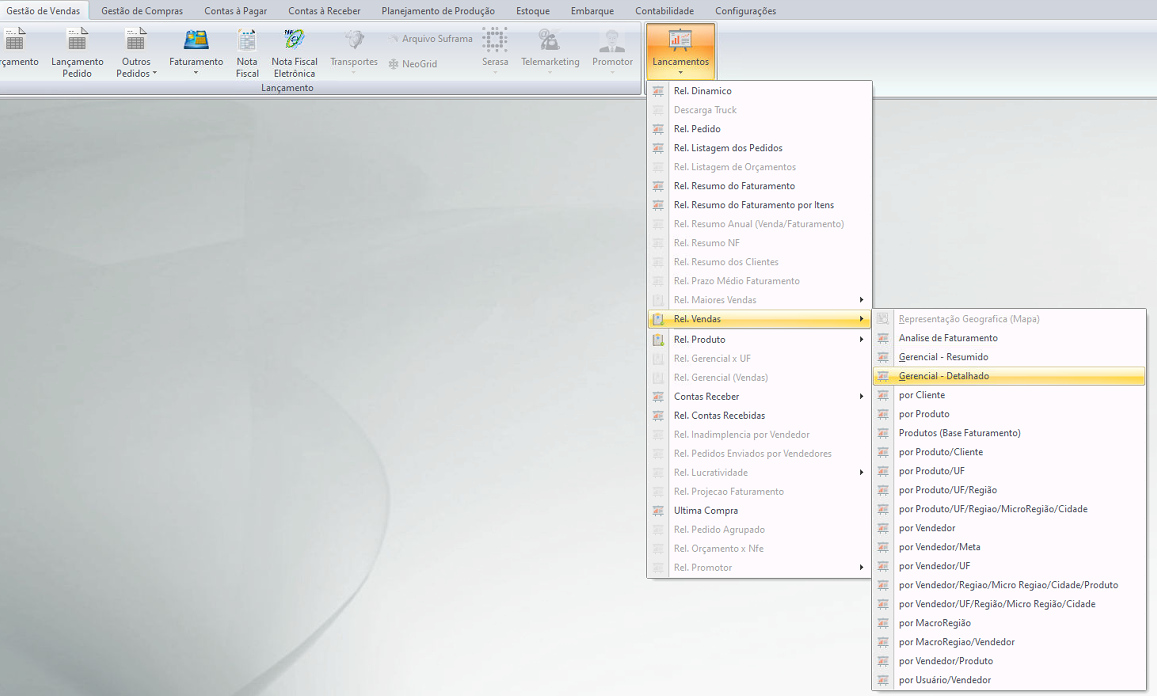Expand the Contas Receber submenu
This screenshot has width=1157, height=696.
[861, 397]
